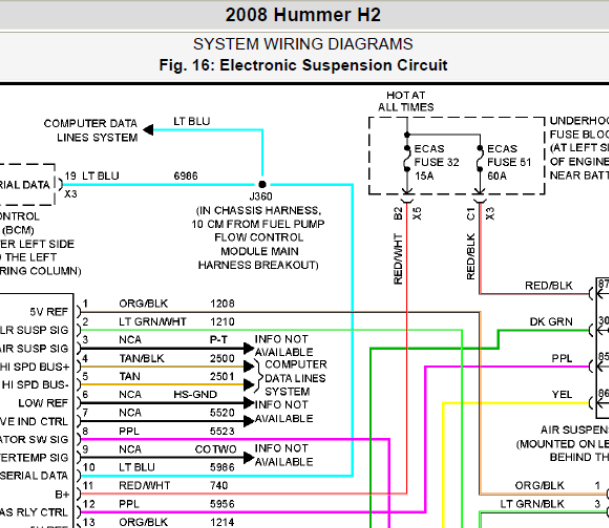Viewport: 609px width, 528px height.
Task: Click circuit number '5956'
Action: click(222, 504)
